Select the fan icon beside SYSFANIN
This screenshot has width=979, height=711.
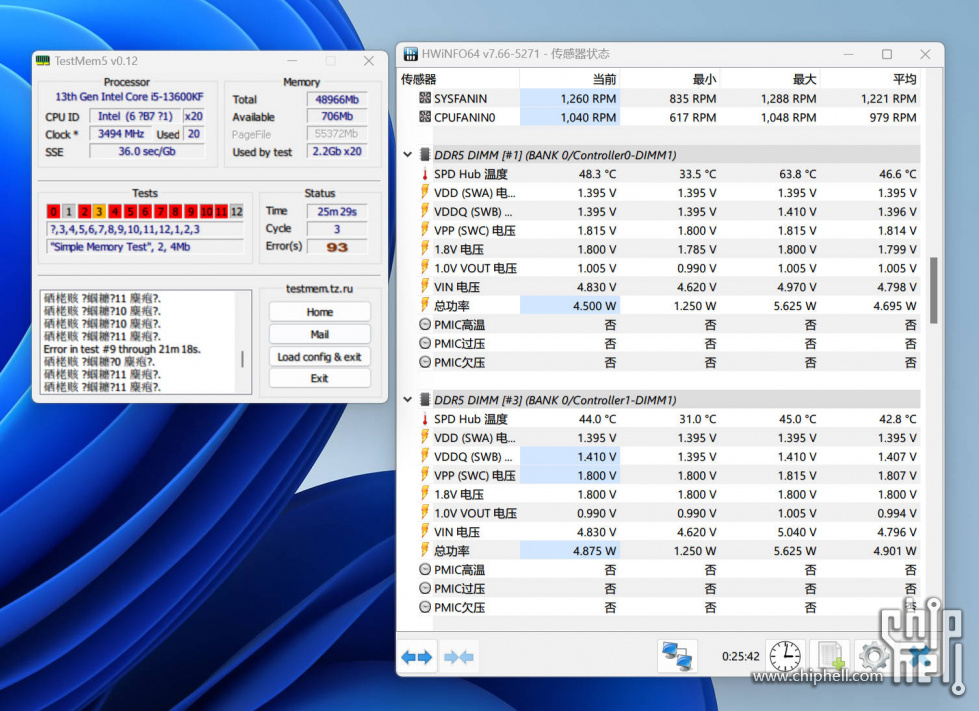pos(425,98)
